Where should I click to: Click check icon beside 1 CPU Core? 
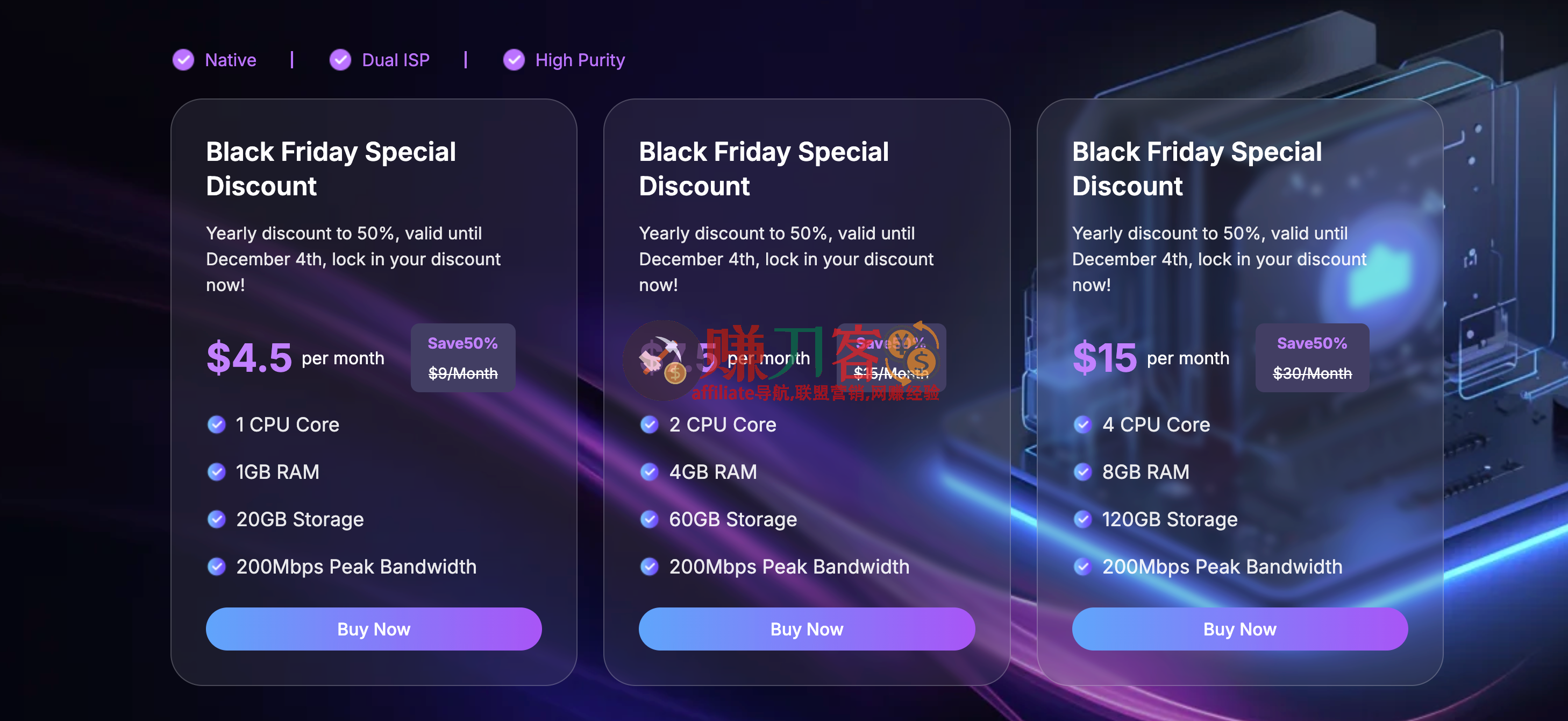point(217,425)
